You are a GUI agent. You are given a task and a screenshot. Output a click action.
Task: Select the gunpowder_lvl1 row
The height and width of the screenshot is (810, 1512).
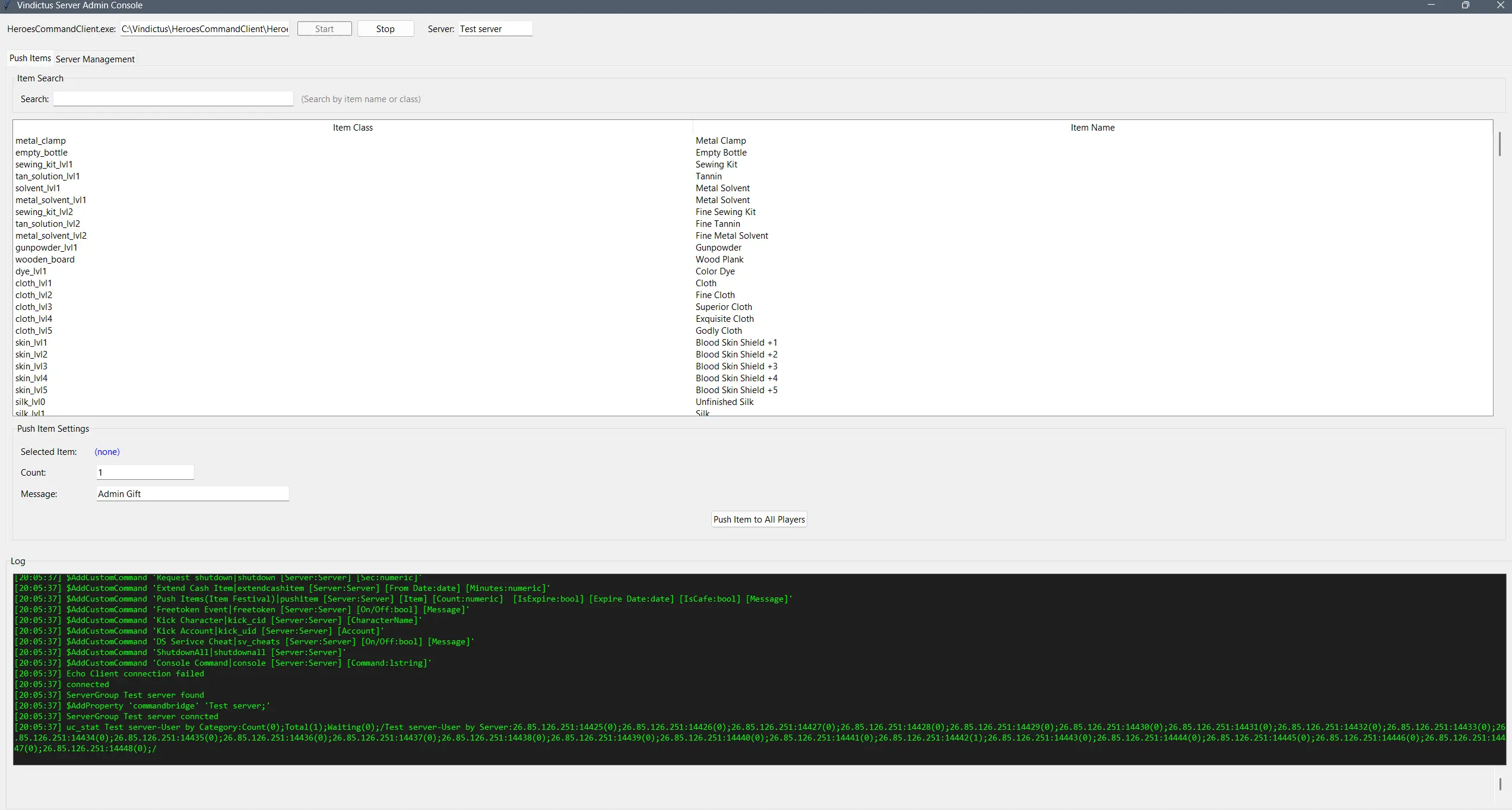point(753,248)
